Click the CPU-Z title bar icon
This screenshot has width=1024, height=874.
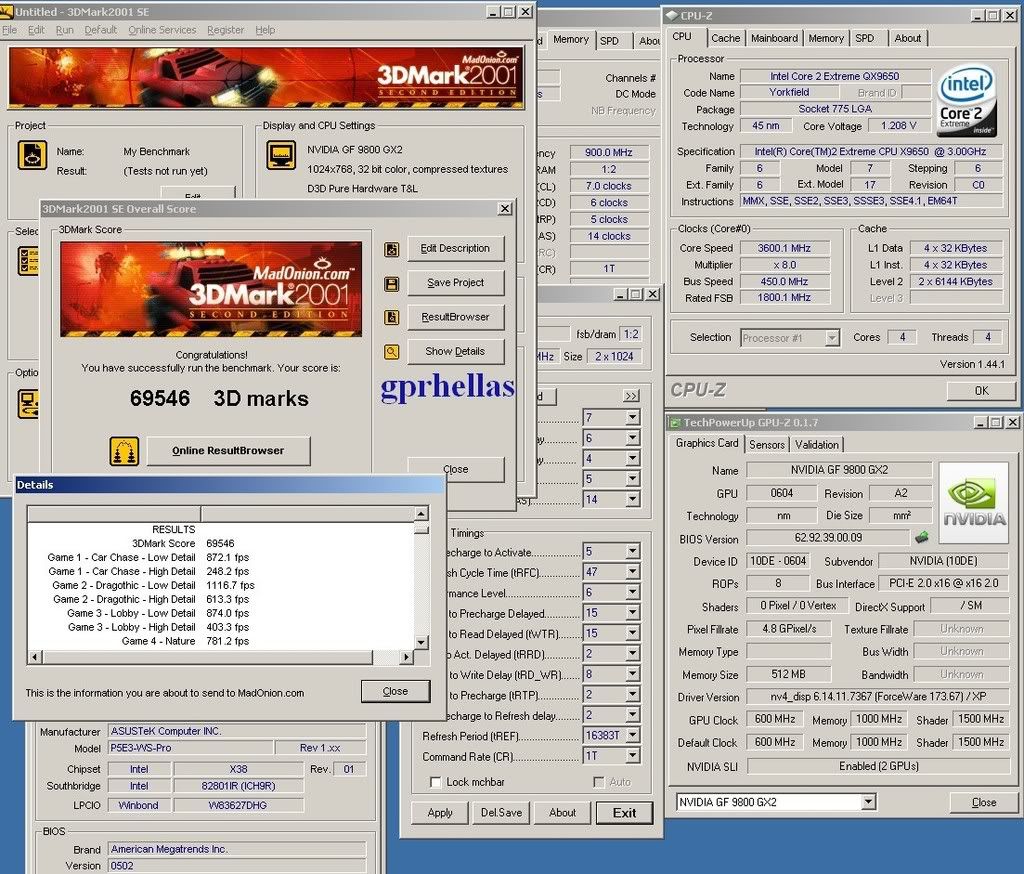click(x=672, y=15)
